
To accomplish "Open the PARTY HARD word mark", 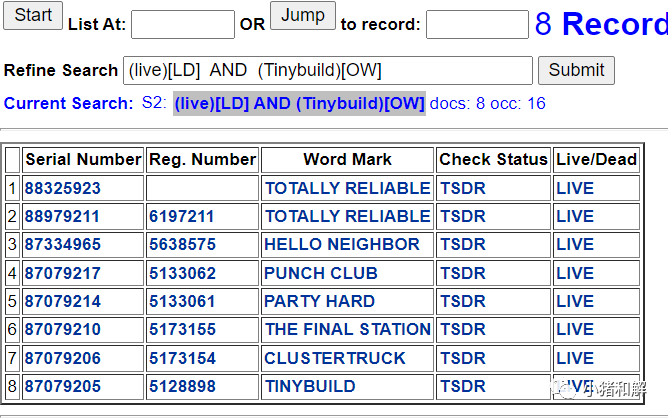I will tap(320, 301).
